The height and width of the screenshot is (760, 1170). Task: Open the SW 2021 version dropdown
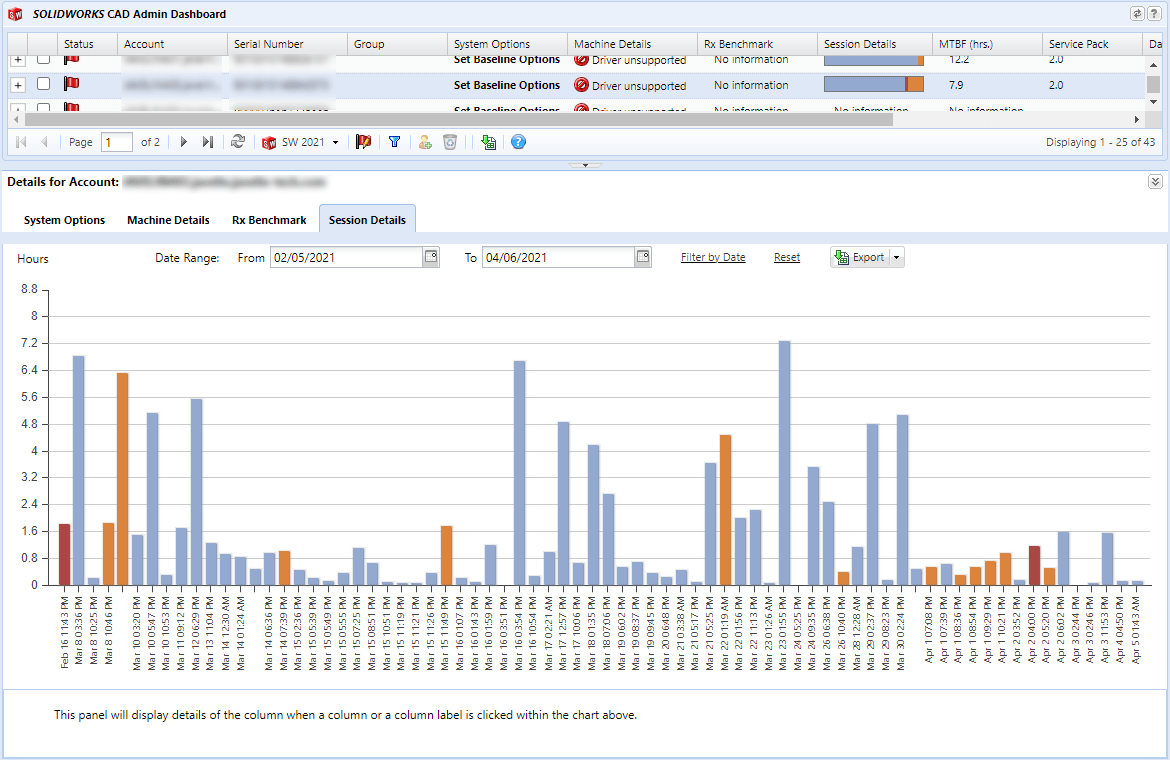pyautogui.click(x=335, y=142)
